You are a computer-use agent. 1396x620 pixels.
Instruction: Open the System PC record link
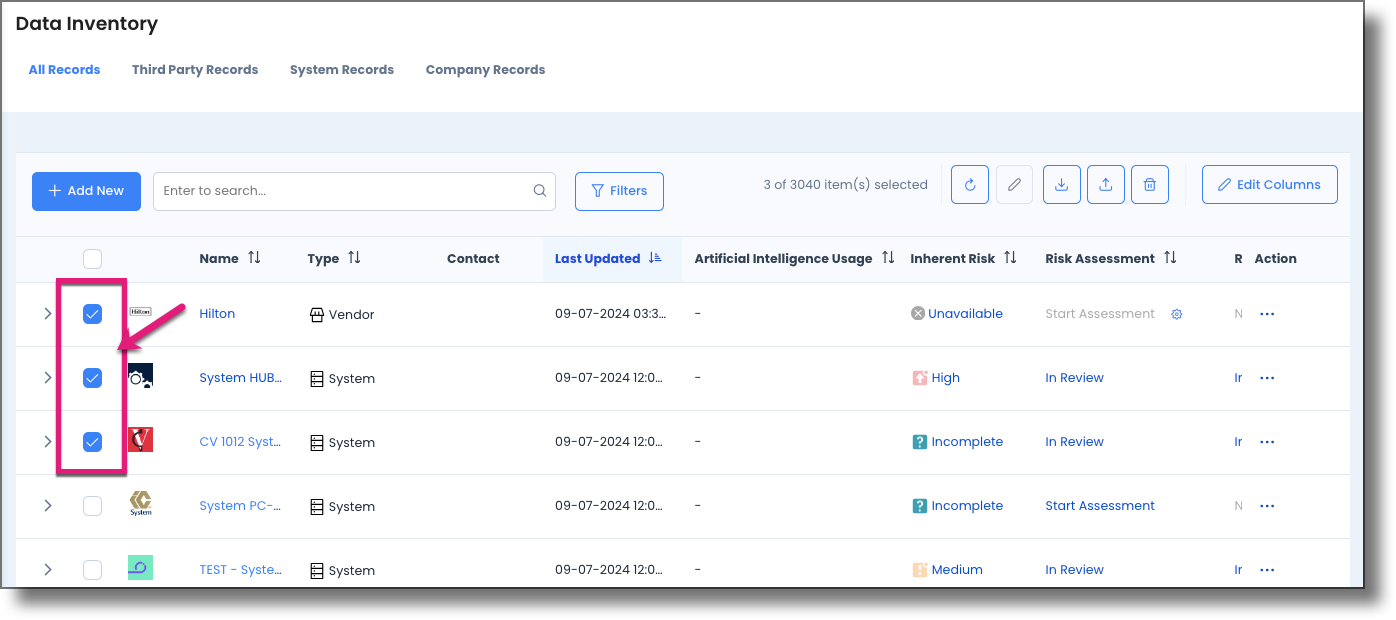click(240, 506)
